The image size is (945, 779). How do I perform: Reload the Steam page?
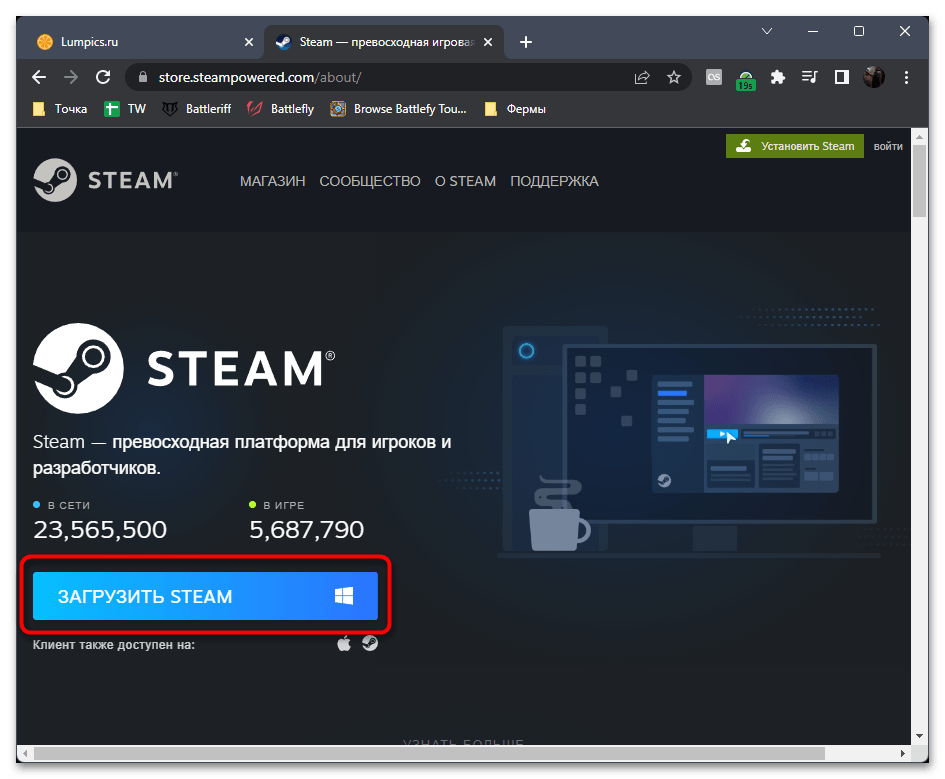coord(103,77)
